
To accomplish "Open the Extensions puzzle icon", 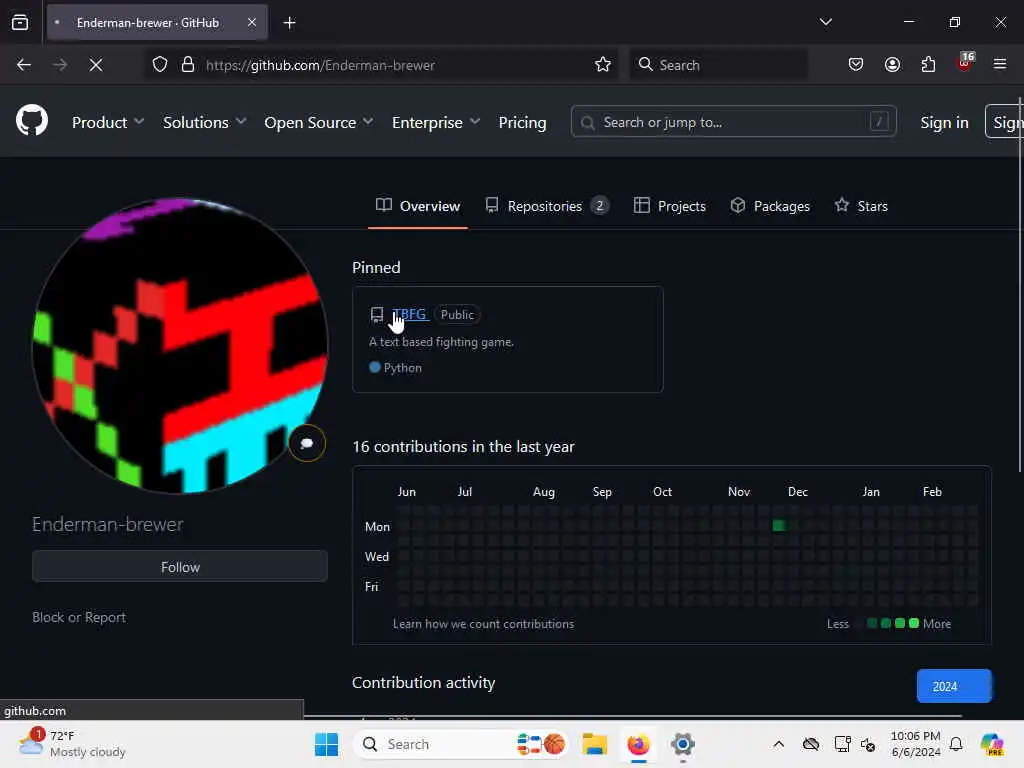I will (928, 65).
